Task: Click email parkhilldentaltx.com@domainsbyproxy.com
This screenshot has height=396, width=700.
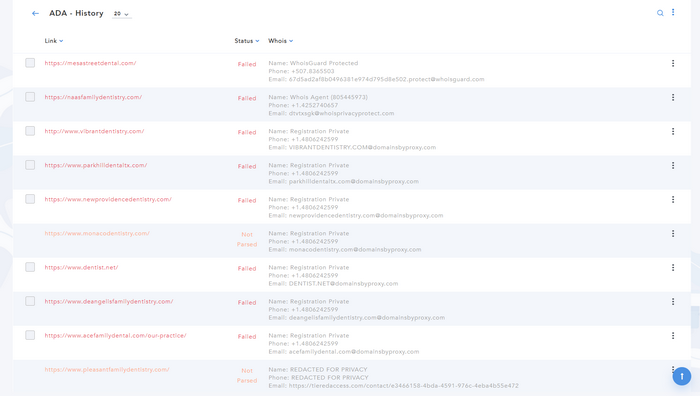Action: click(x=354, y=181)
